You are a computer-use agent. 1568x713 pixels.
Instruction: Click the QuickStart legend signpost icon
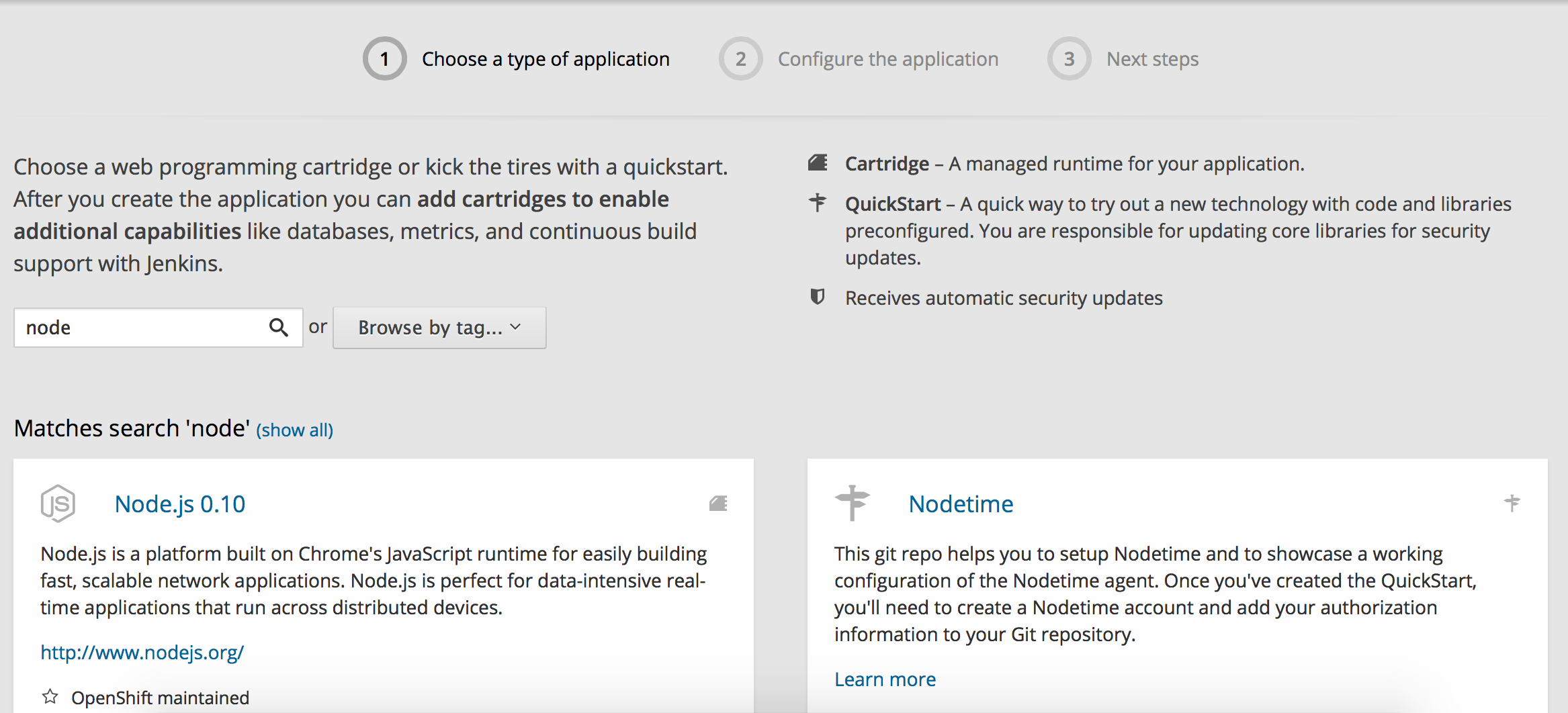point(818,203)
